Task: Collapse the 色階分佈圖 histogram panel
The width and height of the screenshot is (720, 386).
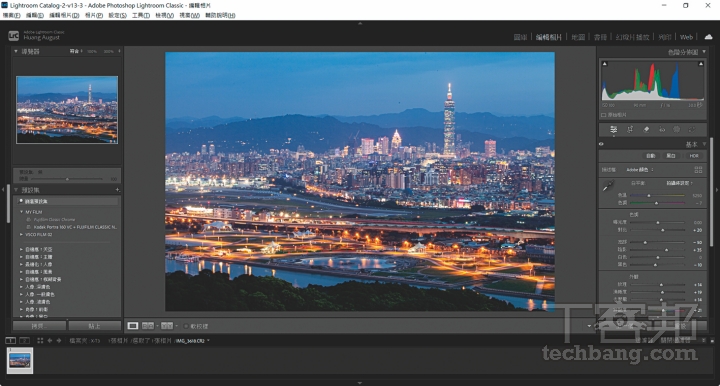Action: (704, 52)
